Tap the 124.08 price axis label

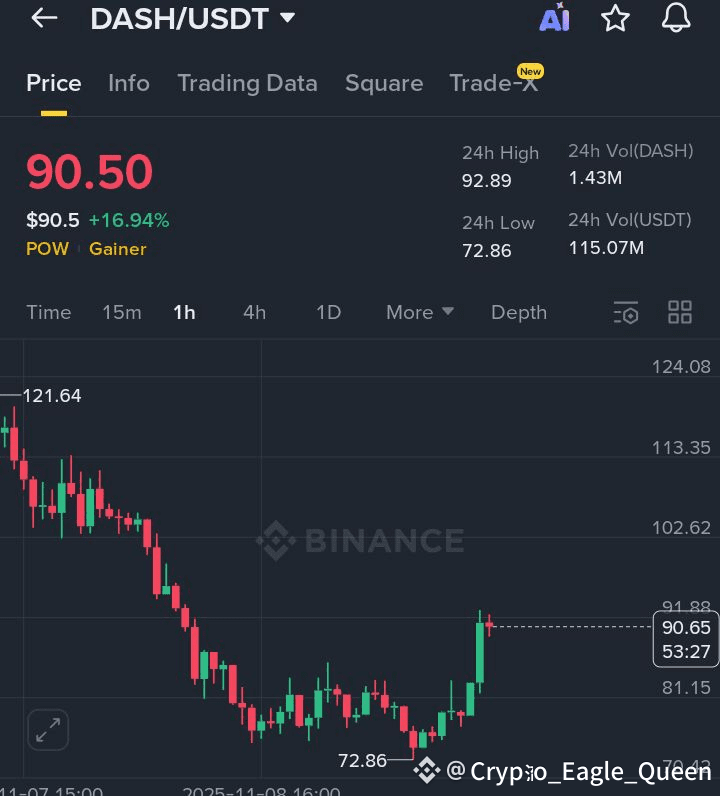point(681,367)
